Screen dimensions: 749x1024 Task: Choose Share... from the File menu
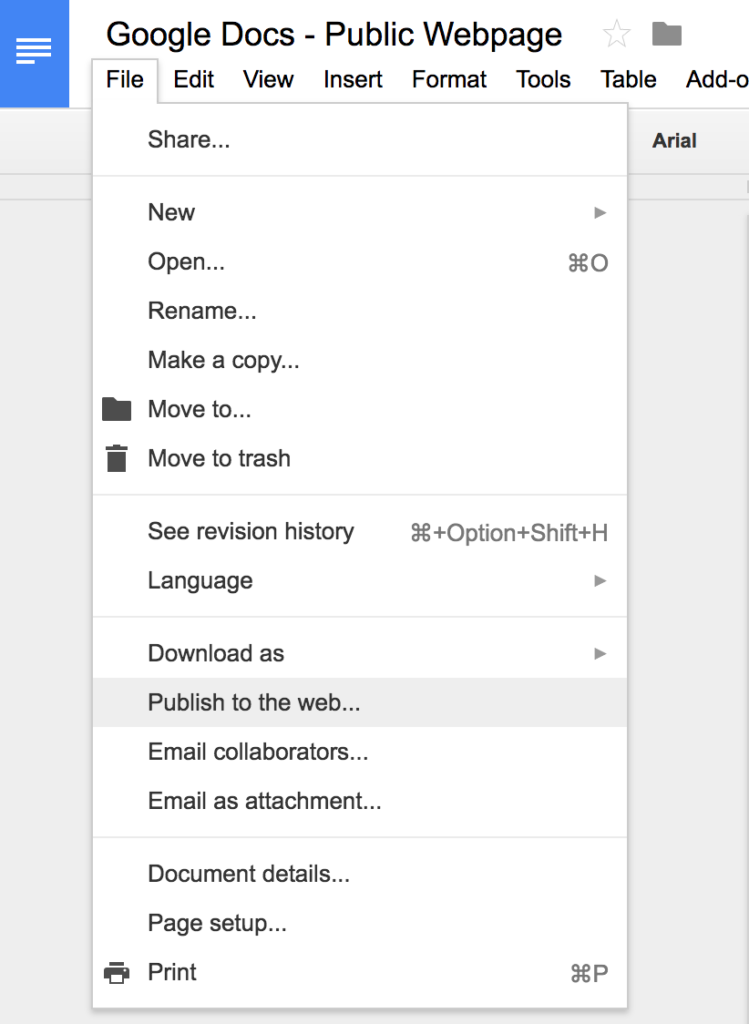tap(360, 140)
